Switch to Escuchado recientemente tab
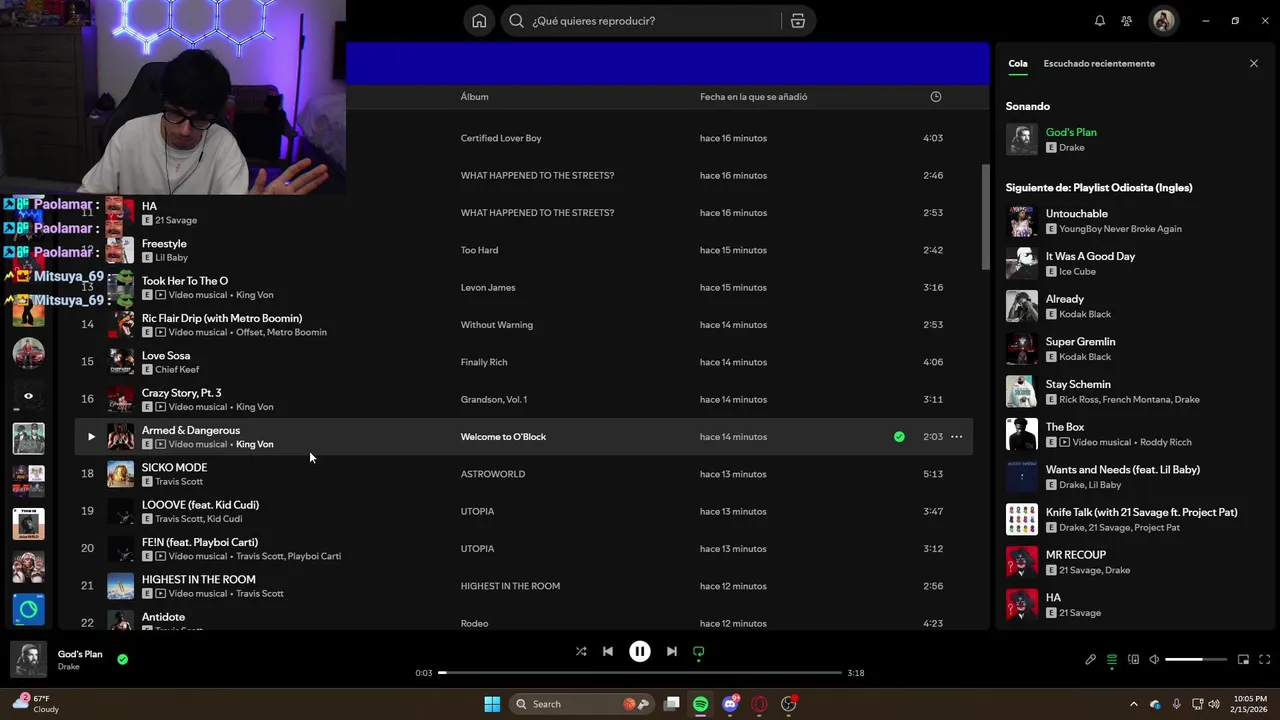Image resolution: width=1280 pixels, height=720 pixels. click(1099, 64)
